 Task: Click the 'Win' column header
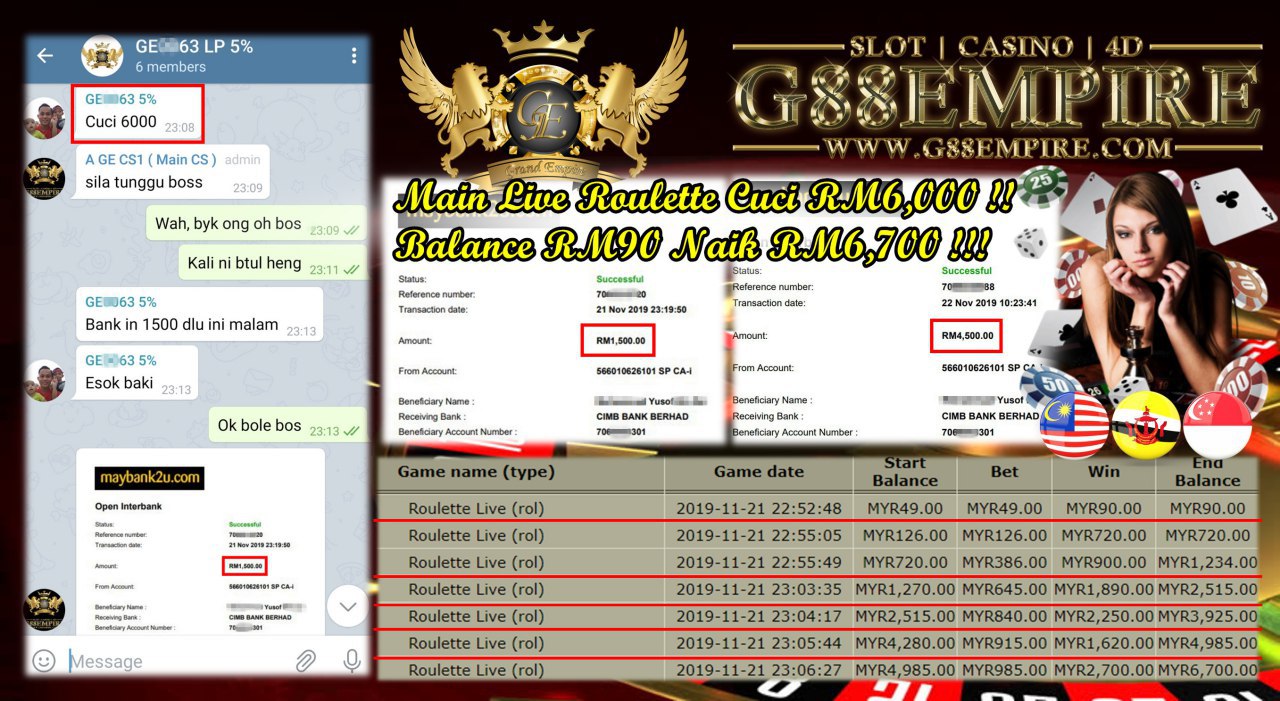click(x=1104, y=471)
